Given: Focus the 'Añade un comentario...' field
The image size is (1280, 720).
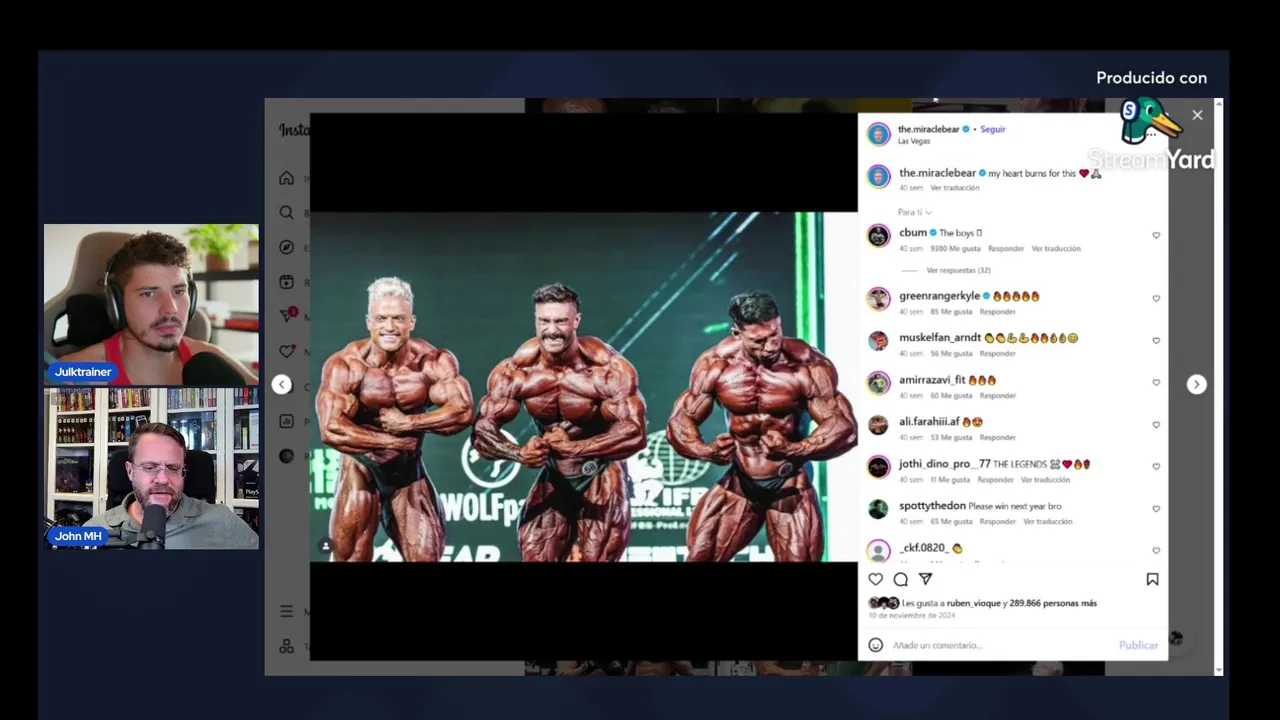Looking at the screenshot, I should click(1000, 645).
